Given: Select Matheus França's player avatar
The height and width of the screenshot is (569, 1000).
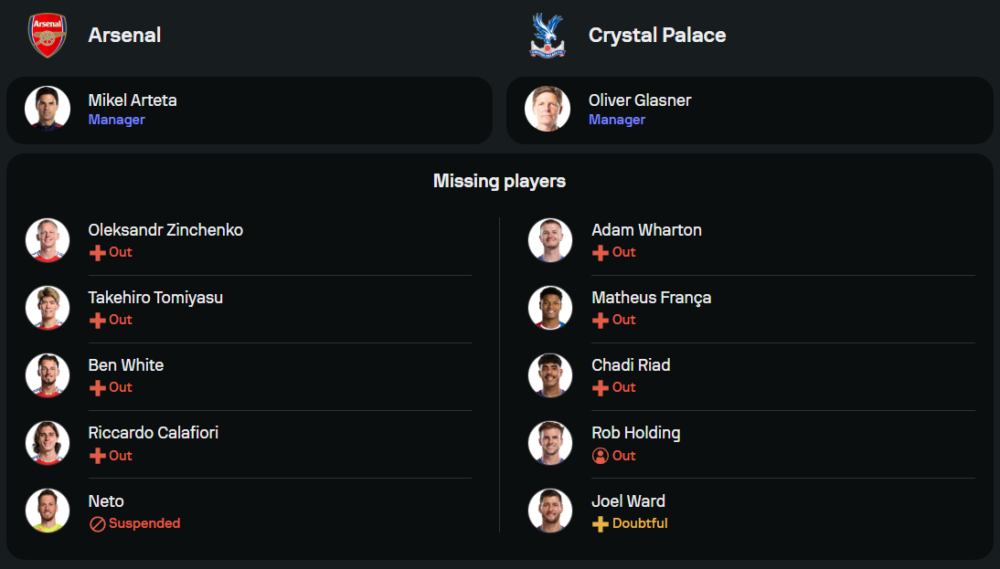Looking at the screenshot, I should [x=550, y=308].
